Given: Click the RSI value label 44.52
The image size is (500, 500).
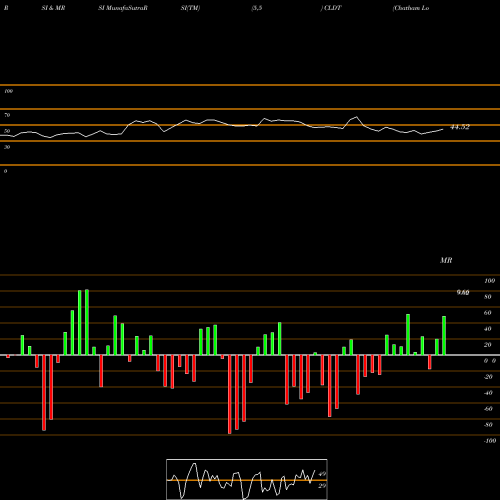Looking at the screenshot, I should point(460,127).
